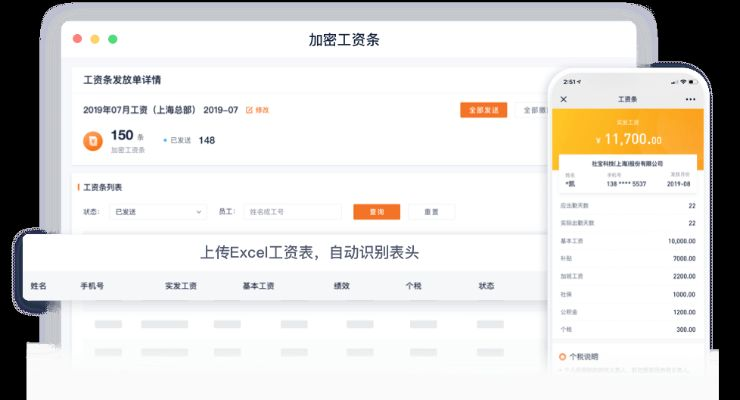
Task: Click the 姓名或工号 employee input field
Action: [x=292, y=212]
